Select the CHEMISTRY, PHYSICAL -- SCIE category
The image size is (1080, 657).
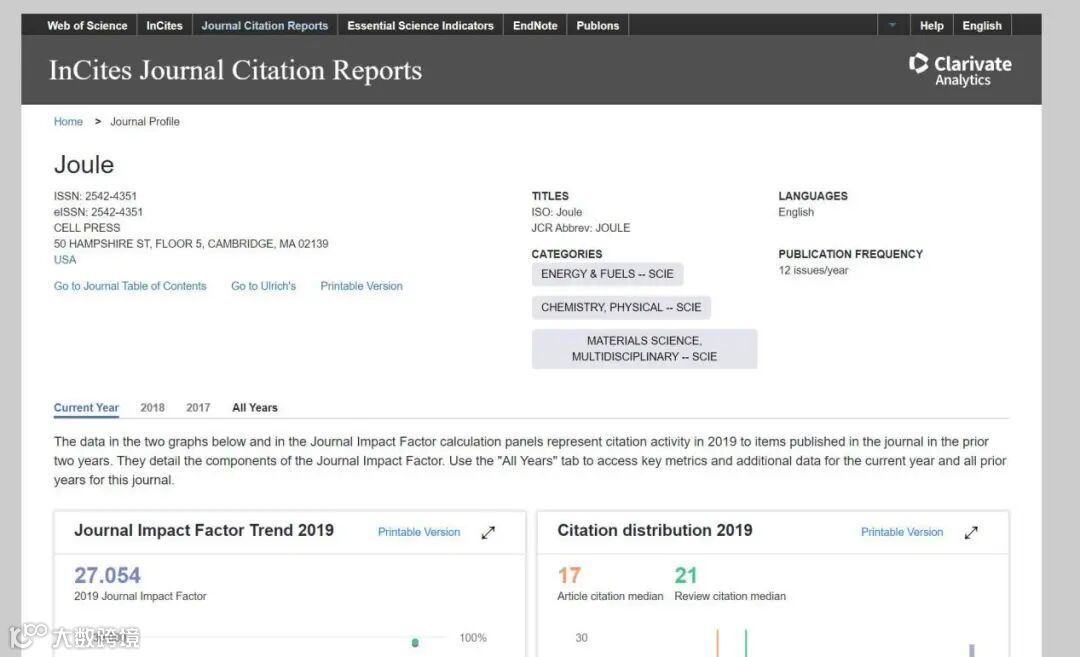coord(621,307)
